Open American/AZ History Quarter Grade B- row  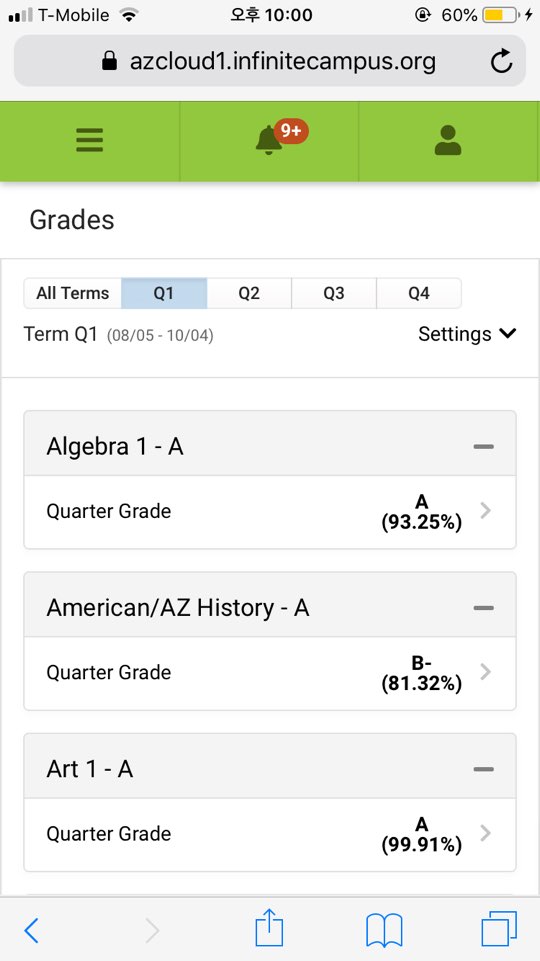tap(270, 673)
